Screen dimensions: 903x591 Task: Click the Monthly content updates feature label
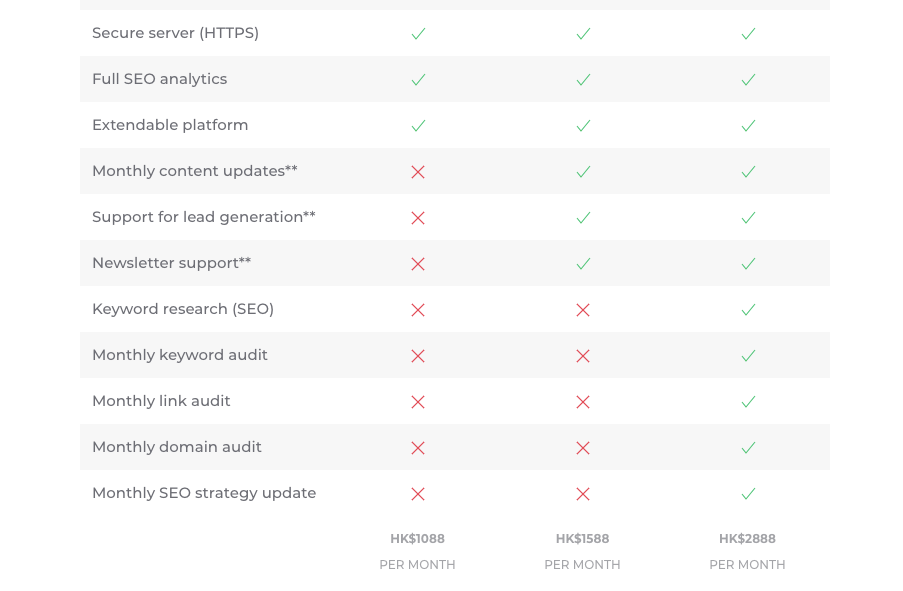pos(194,171)
